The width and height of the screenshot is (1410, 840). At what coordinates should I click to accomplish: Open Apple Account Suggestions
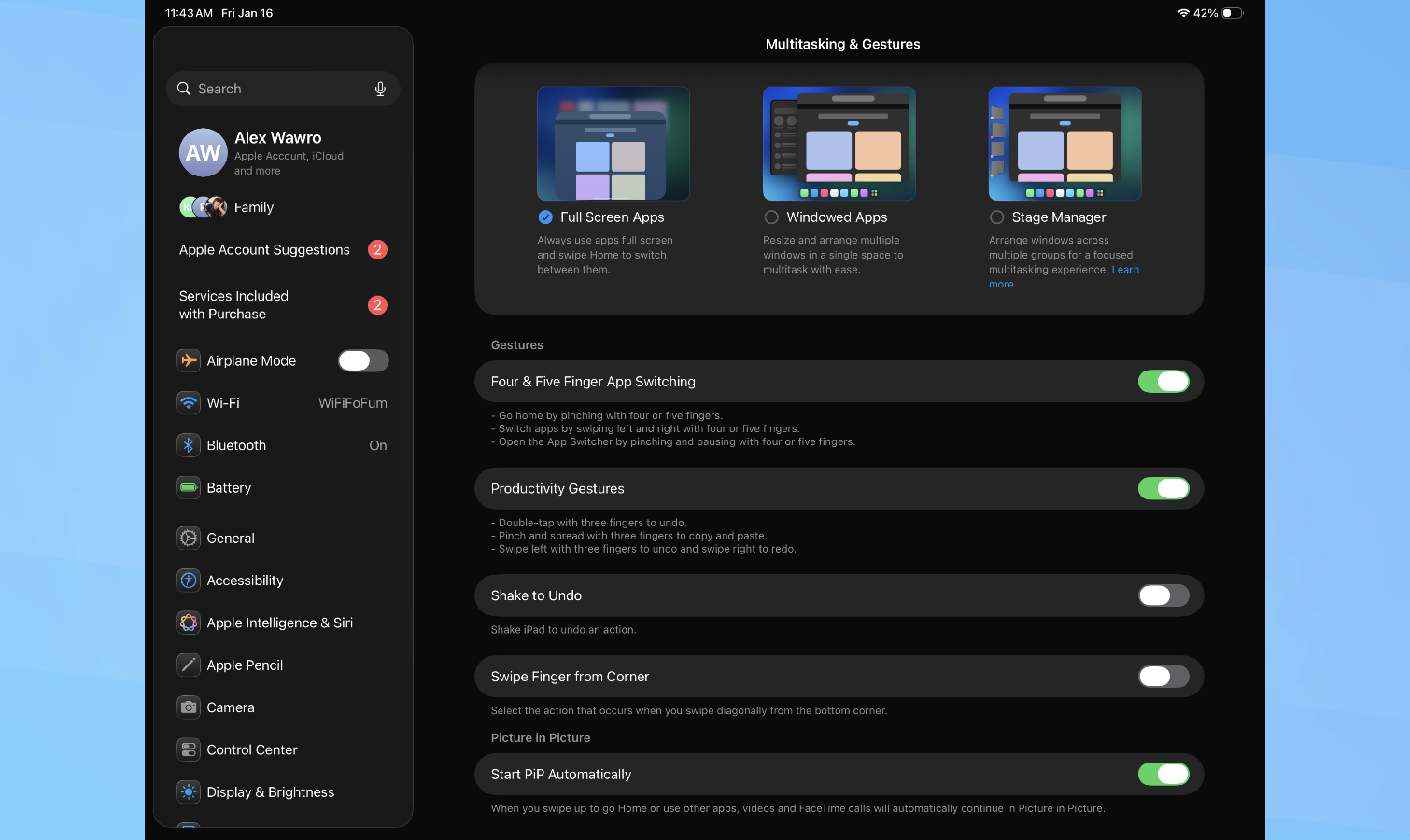tap(264, 249)
